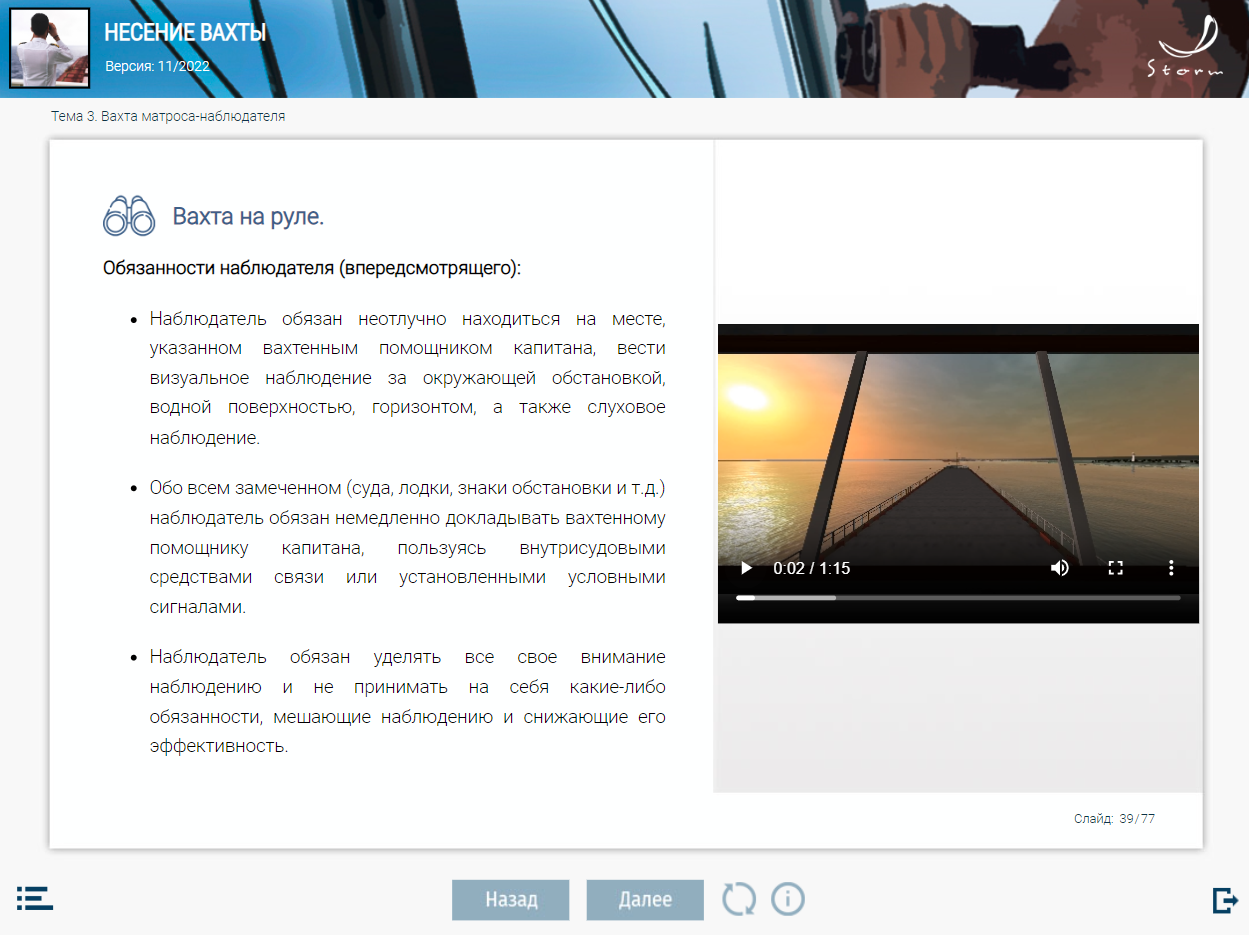The image size is (1249, 935).
Task: Click second bullet starting Обо всем замеченном
Action: coord(407,548)
